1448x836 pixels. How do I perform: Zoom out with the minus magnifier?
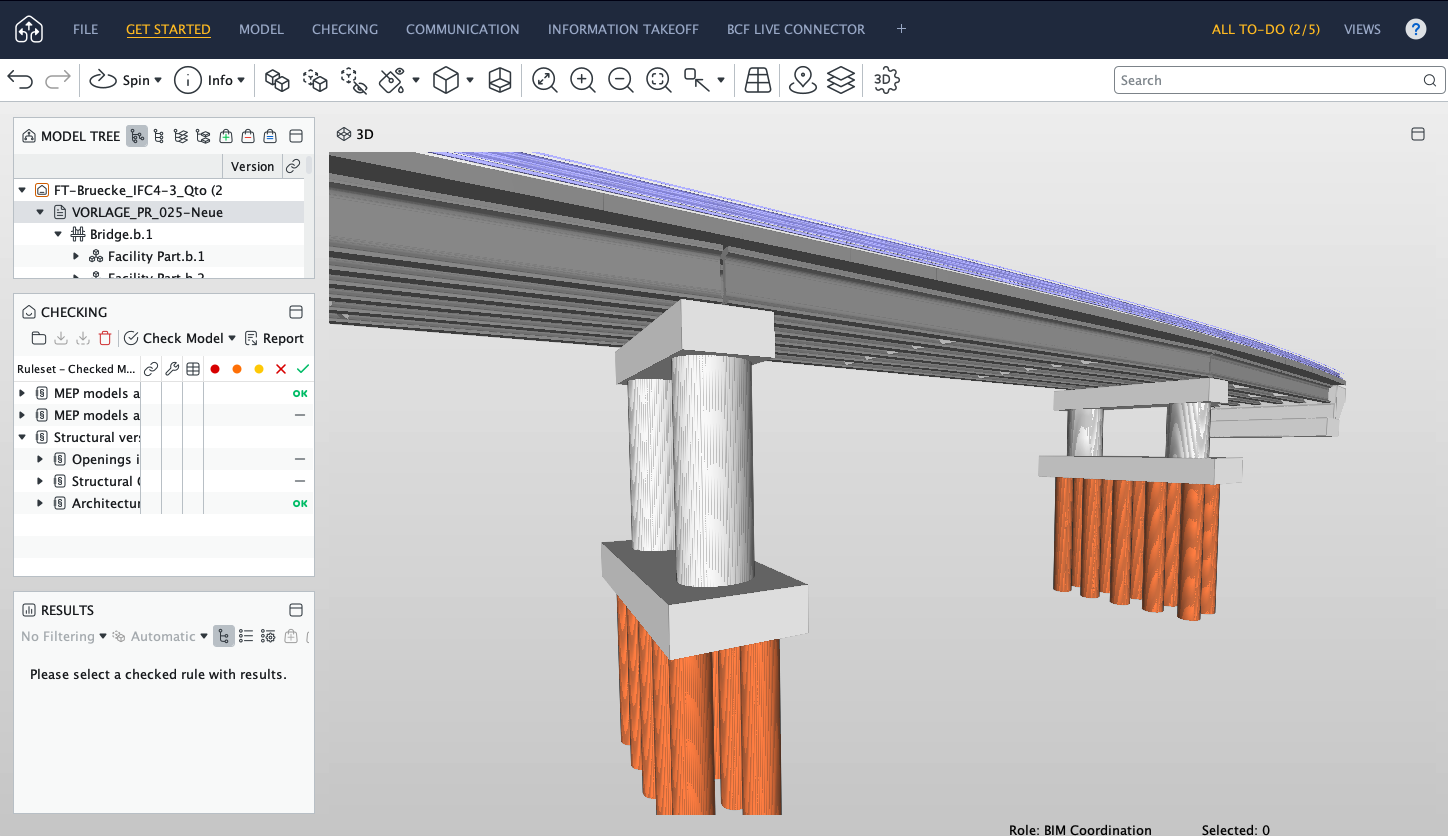(621, 80)
